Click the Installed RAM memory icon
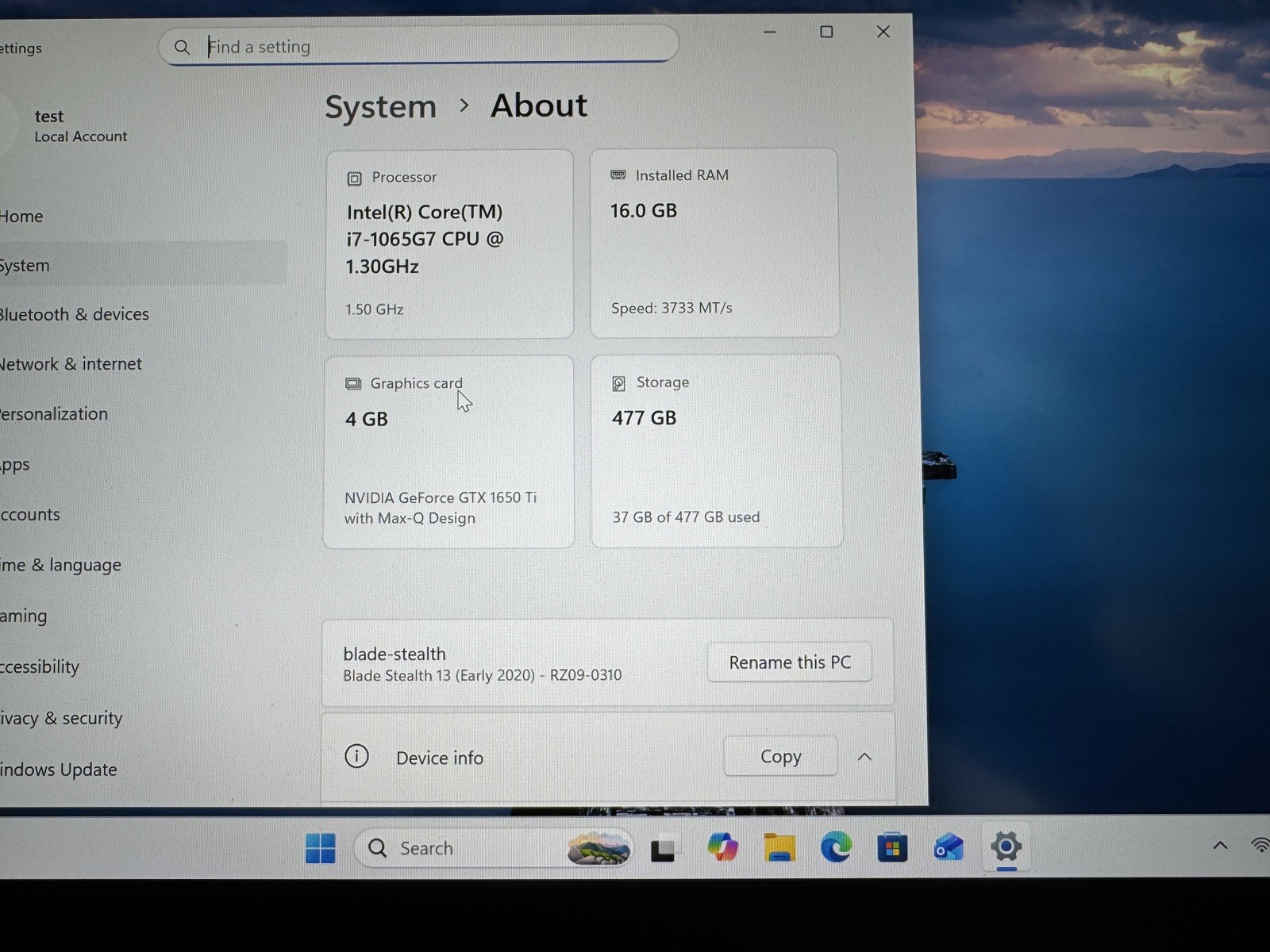The width and height of the screenshot is (1270, 952). click(x=618, y=175)
